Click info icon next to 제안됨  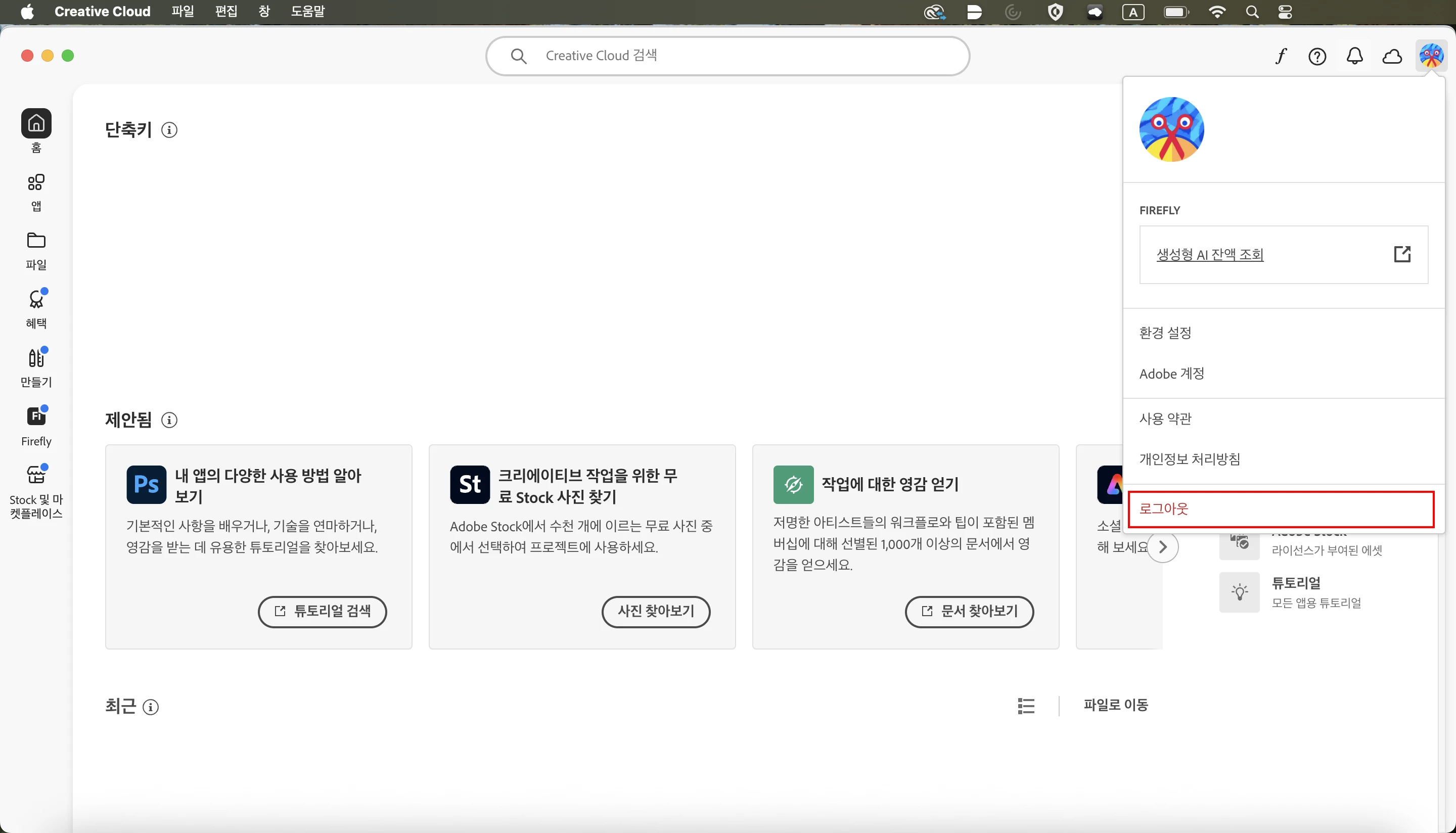[x=169, y=420]
